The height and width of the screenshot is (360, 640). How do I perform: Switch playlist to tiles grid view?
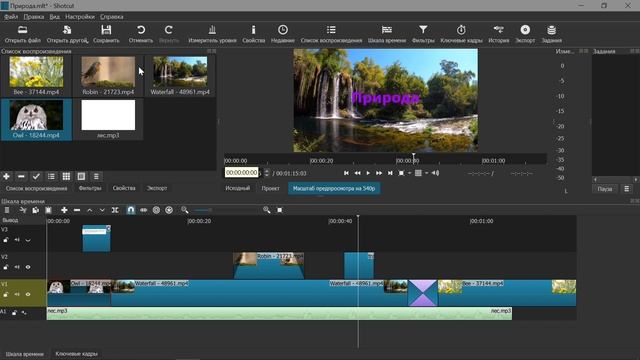click(66, 176)
